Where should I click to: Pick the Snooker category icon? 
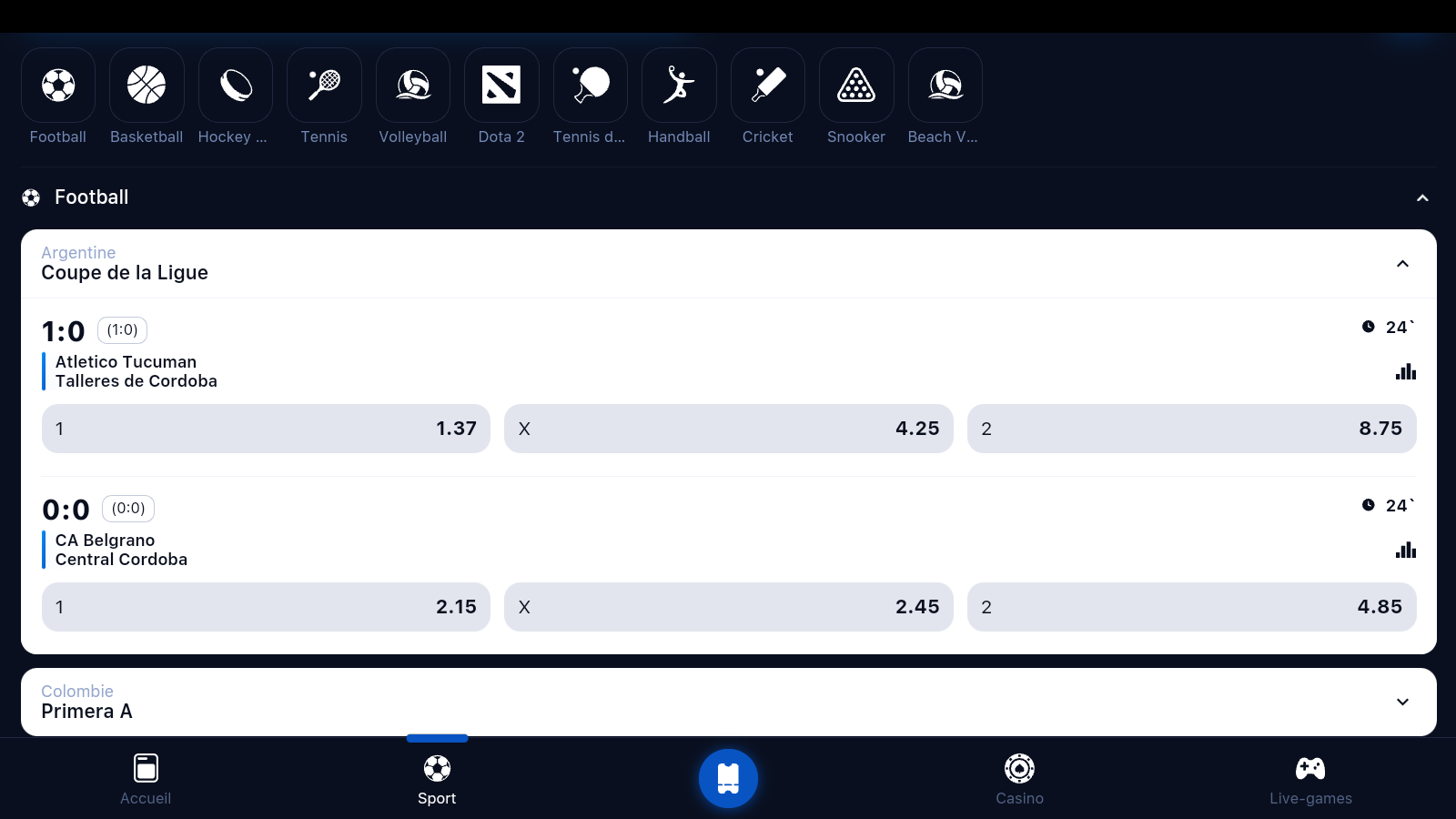856,86
